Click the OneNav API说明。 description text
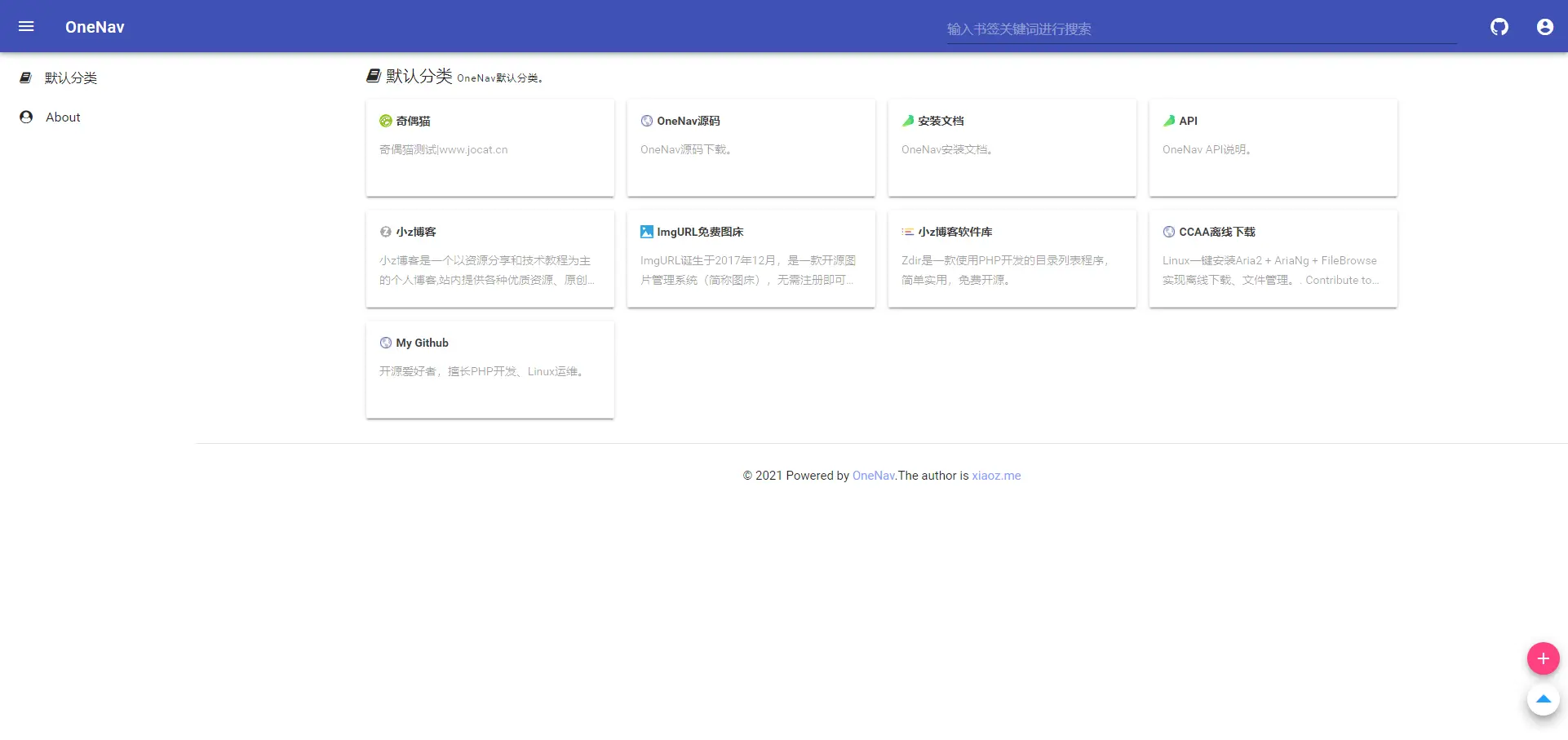The width and height of the screenshot is (1568, 740). [1207, 149]
